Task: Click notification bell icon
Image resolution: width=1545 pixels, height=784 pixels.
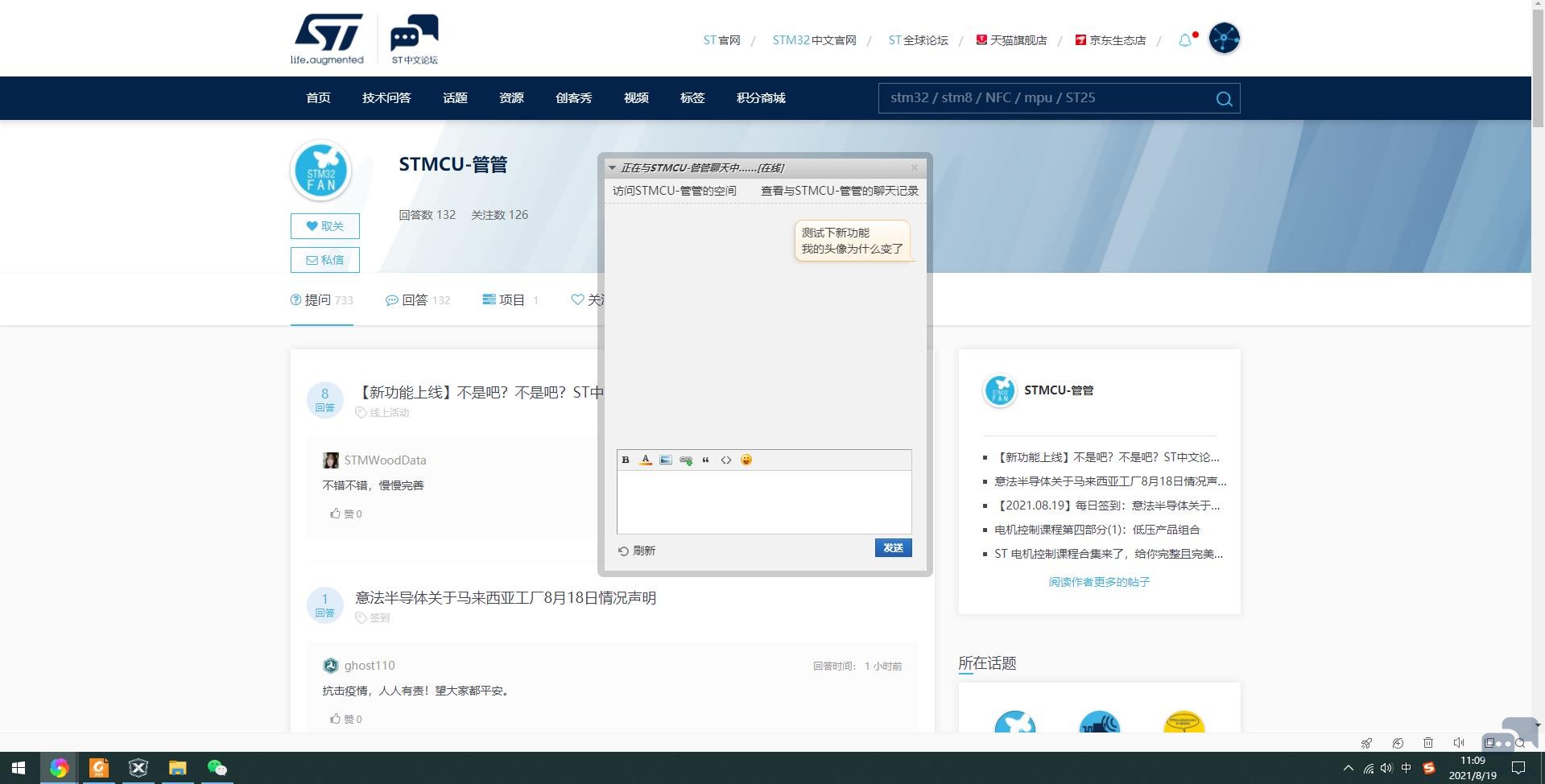Action: pos(1185,40)
